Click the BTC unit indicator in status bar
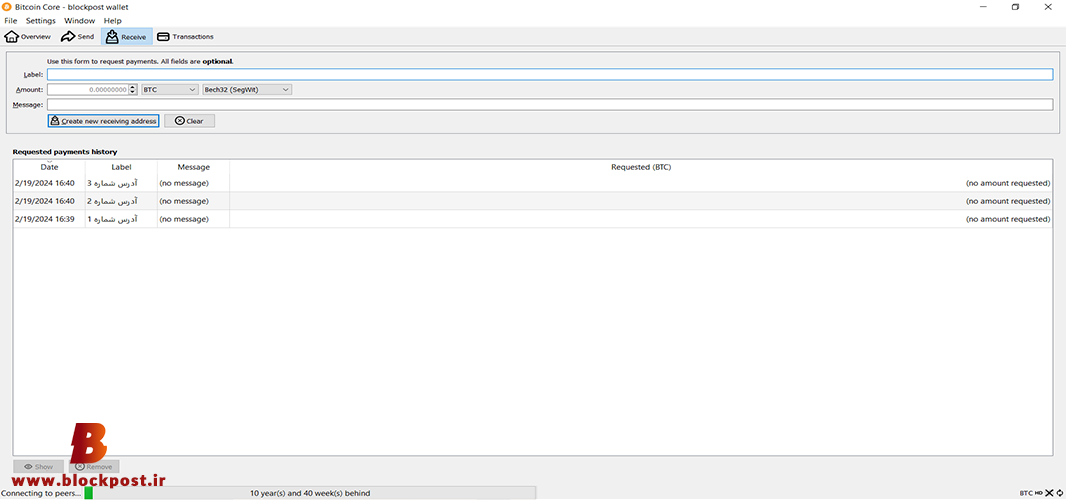1066x500 pixels. pyautogui.click(x=1026, y=493)
